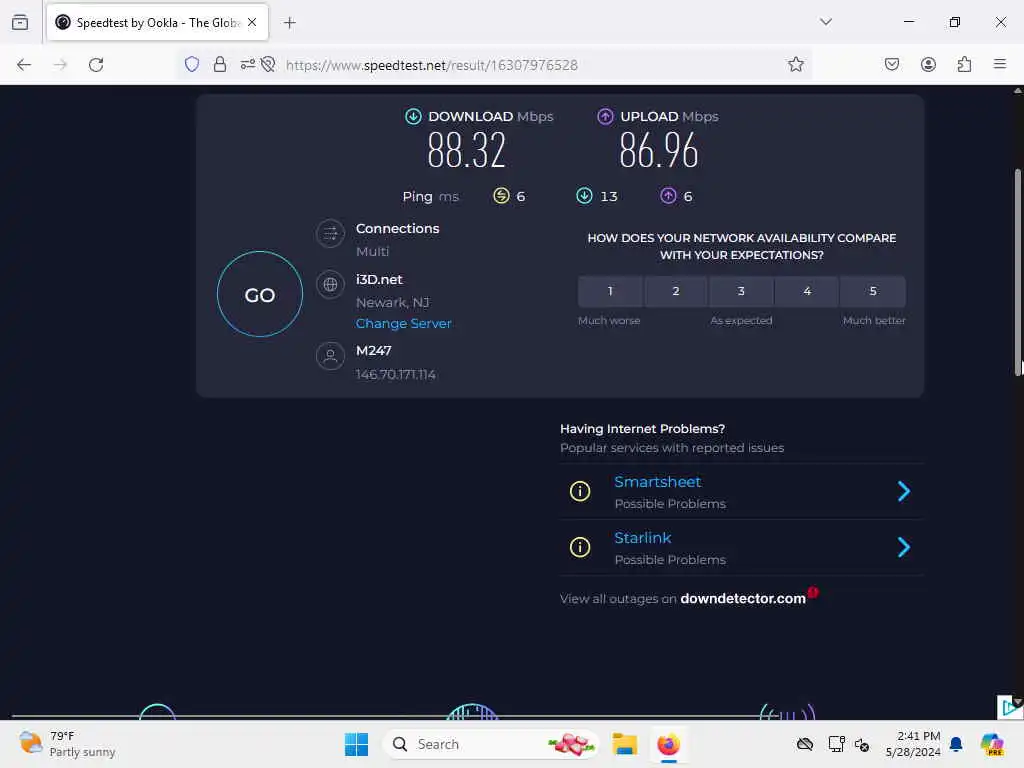The image size is (1024, 768).
Task: Open the Firefox View button
Action: point(20,22)
